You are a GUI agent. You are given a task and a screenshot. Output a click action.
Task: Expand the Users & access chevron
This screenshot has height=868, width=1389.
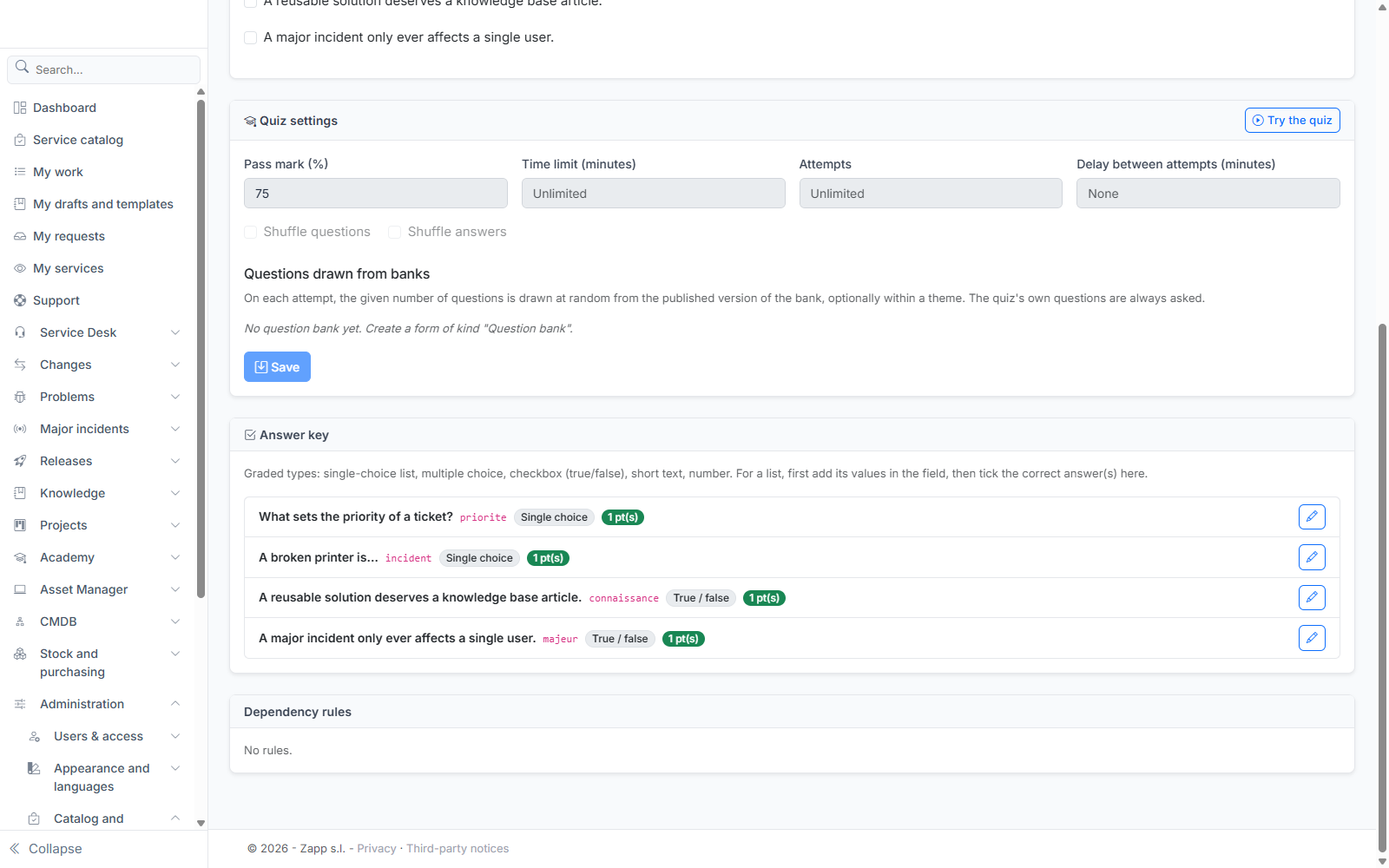pyautogui.click(x=175, y=736)
